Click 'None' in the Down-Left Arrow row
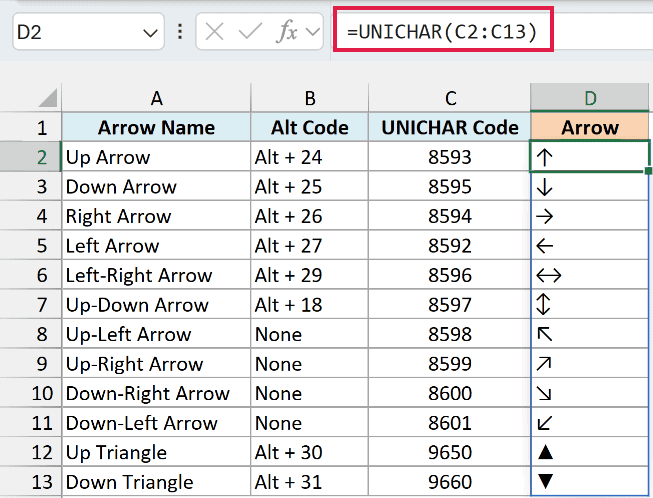Screen dimensions: 653x498 point(309,423)
